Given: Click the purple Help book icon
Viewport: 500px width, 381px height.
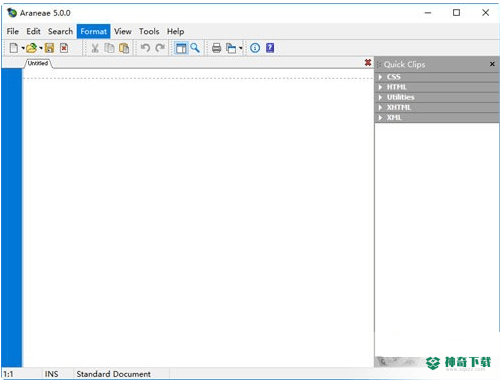Looking at the screenshot, I should pos(270,48).
